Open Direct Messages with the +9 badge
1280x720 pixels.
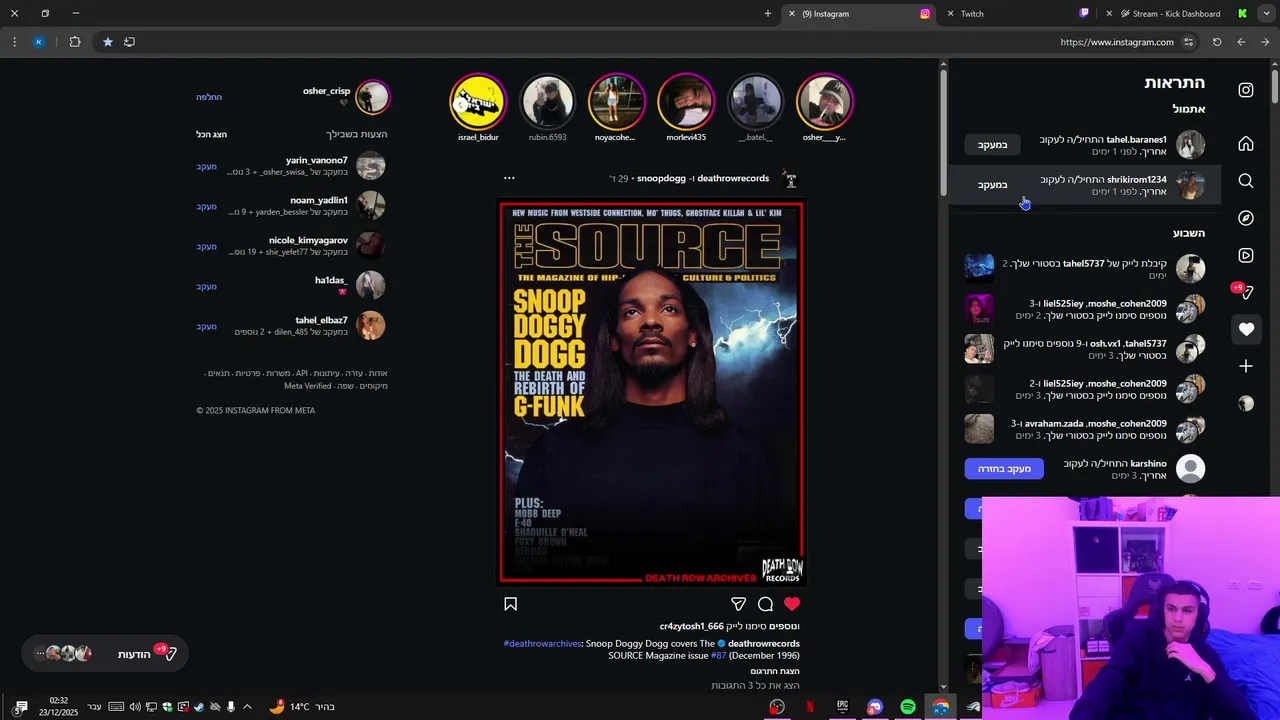tap(1244, 291)
